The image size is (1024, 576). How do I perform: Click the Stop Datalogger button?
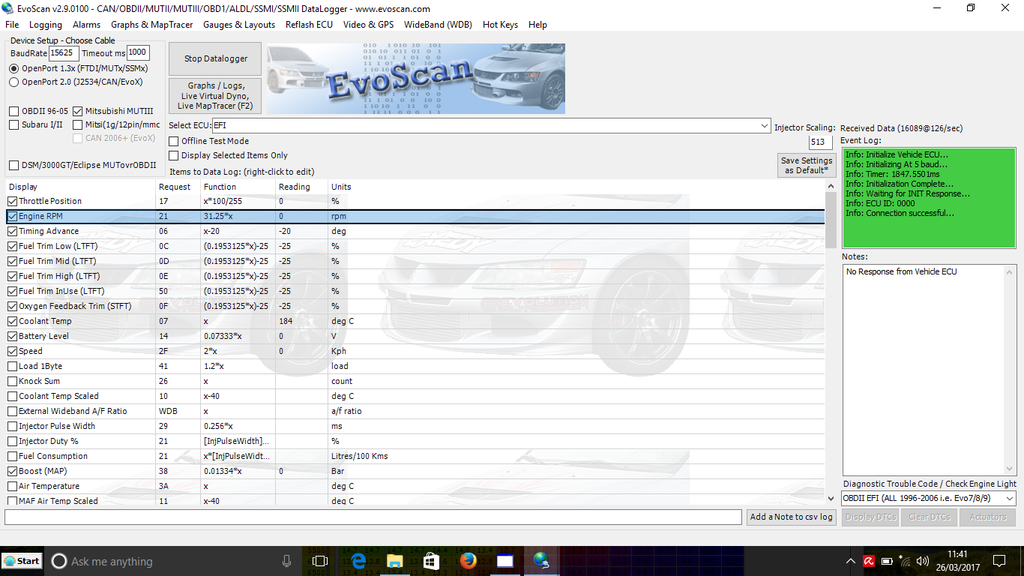coord(216,59)
